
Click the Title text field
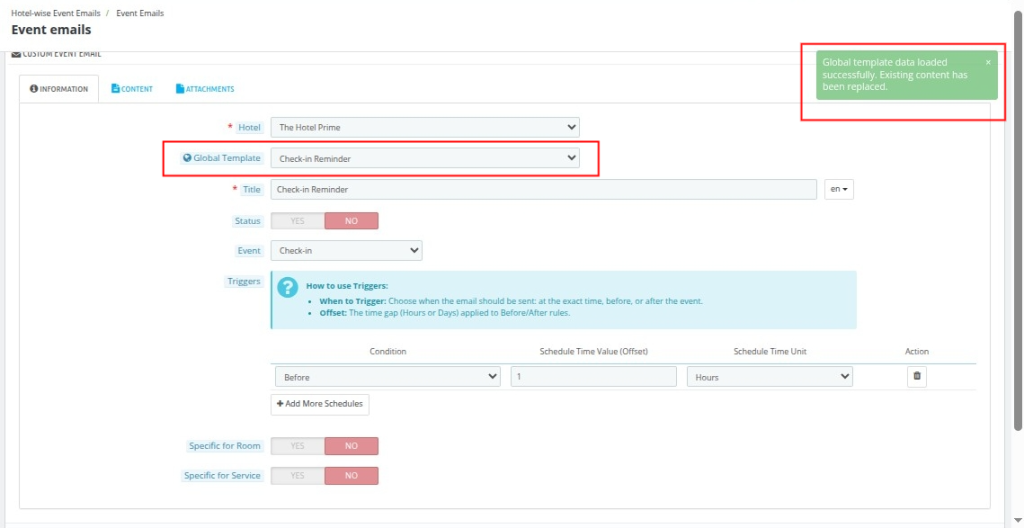(543, 189)
